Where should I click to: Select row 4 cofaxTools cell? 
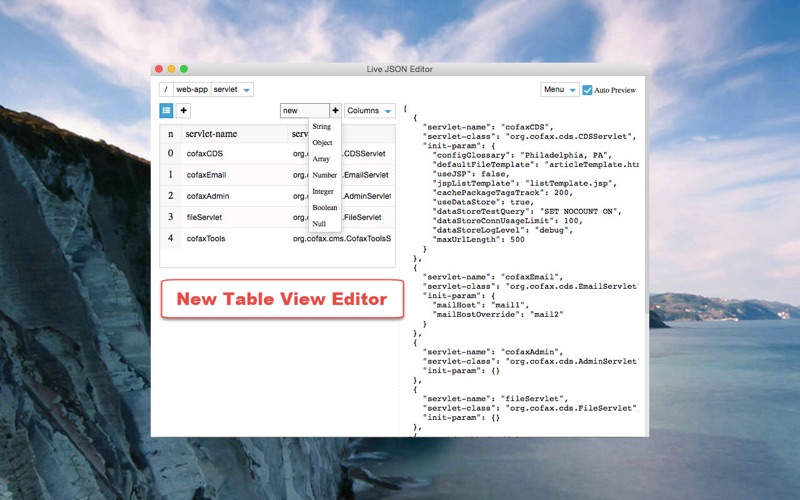[x=234, y=238]
